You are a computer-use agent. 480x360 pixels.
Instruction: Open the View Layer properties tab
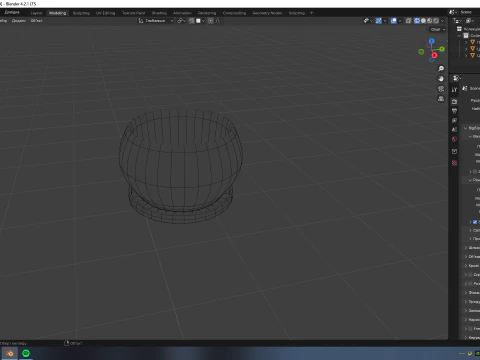pos(454,120)
